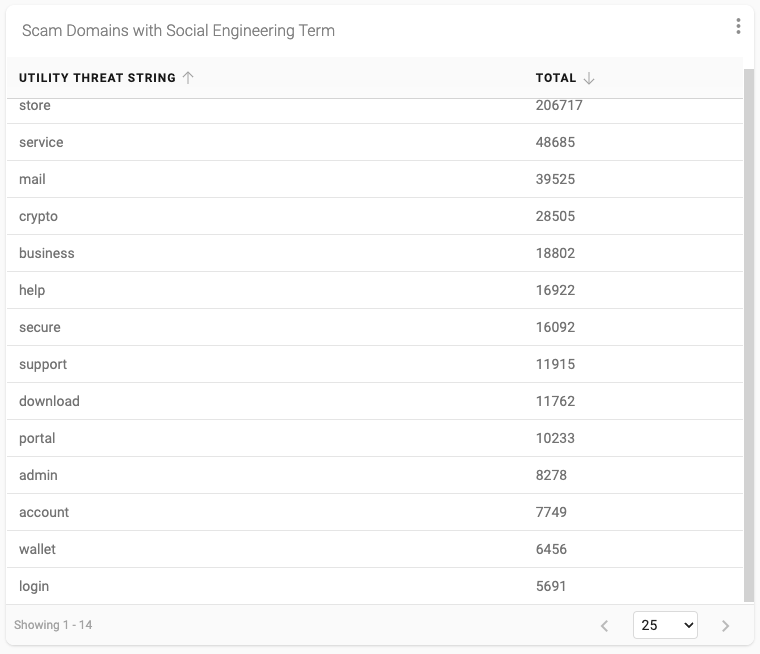Select the support row
The width and height of the screenshot is (760, 654).
[375, 364]
